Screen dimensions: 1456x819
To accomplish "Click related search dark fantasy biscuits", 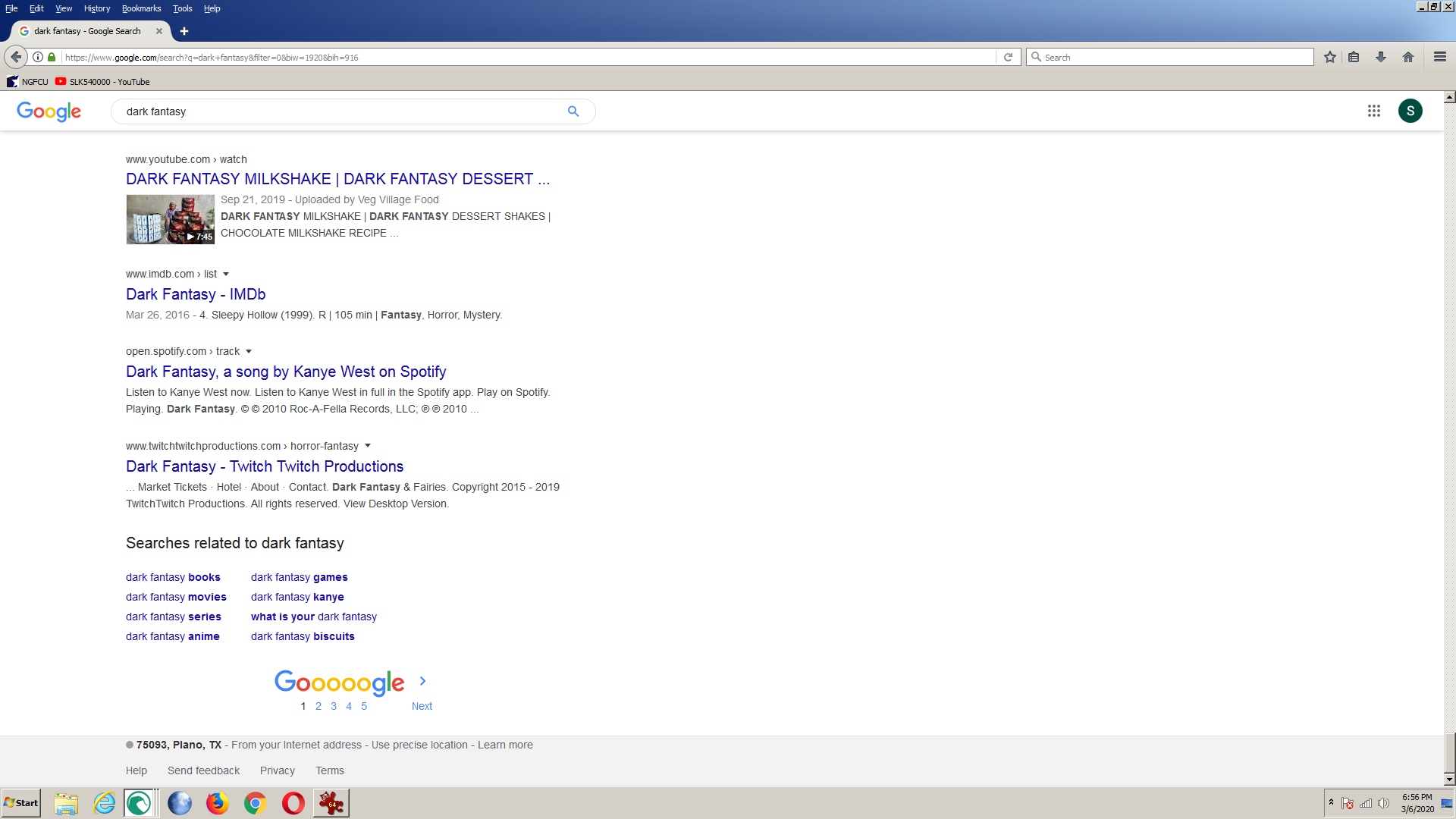I will (303, 636).
